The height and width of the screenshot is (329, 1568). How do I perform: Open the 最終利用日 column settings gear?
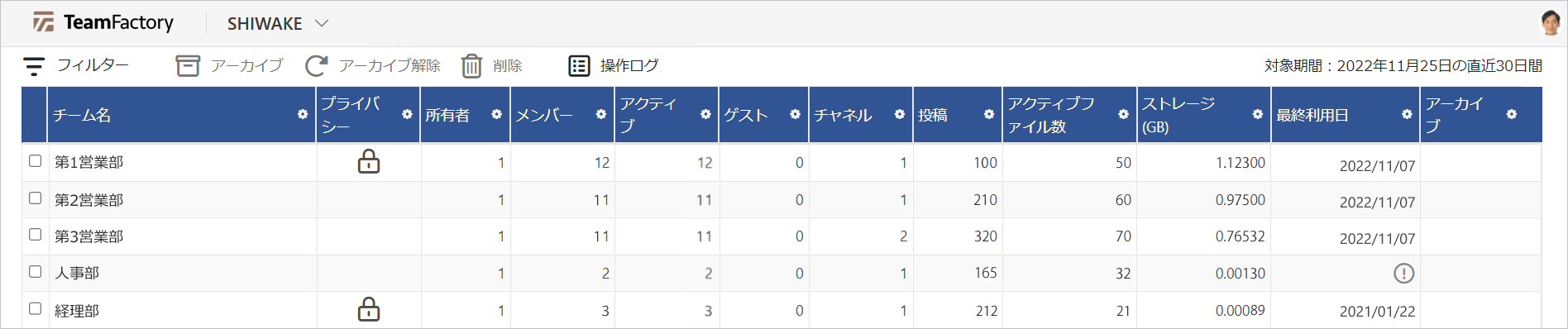[1407, 114]
